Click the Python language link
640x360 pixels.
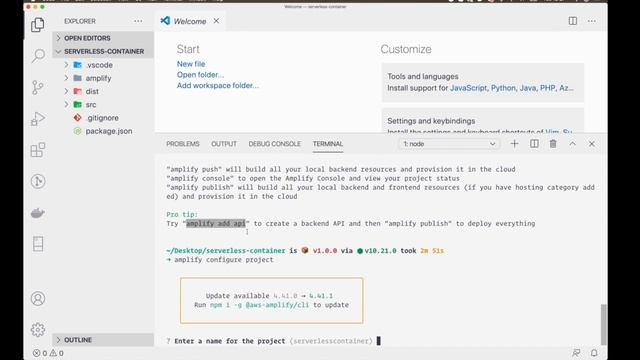[503, 88]
